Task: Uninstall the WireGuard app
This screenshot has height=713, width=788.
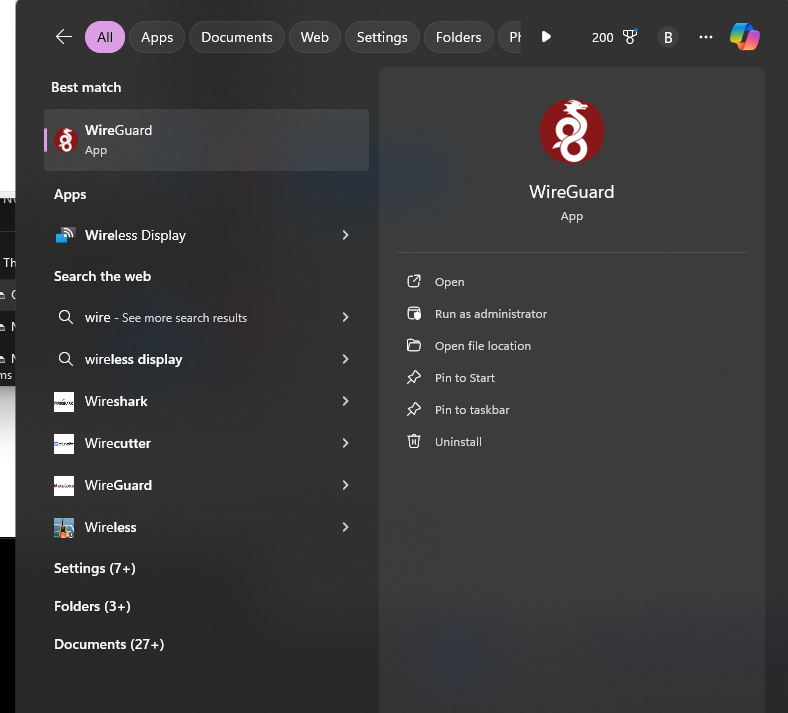Action: (x=458, y=442)
